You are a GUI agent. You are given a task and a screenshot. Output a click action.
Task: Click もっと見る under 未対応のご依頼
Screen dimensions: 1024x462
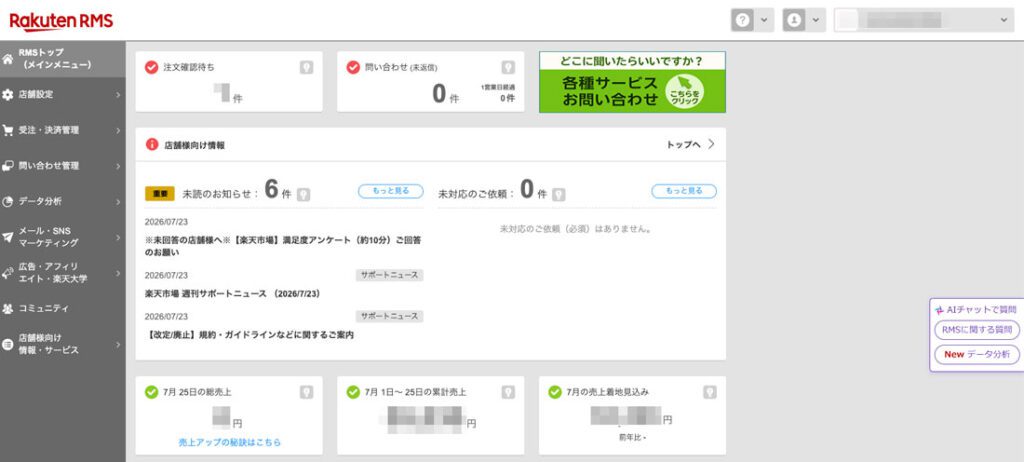tap(684, 191)
